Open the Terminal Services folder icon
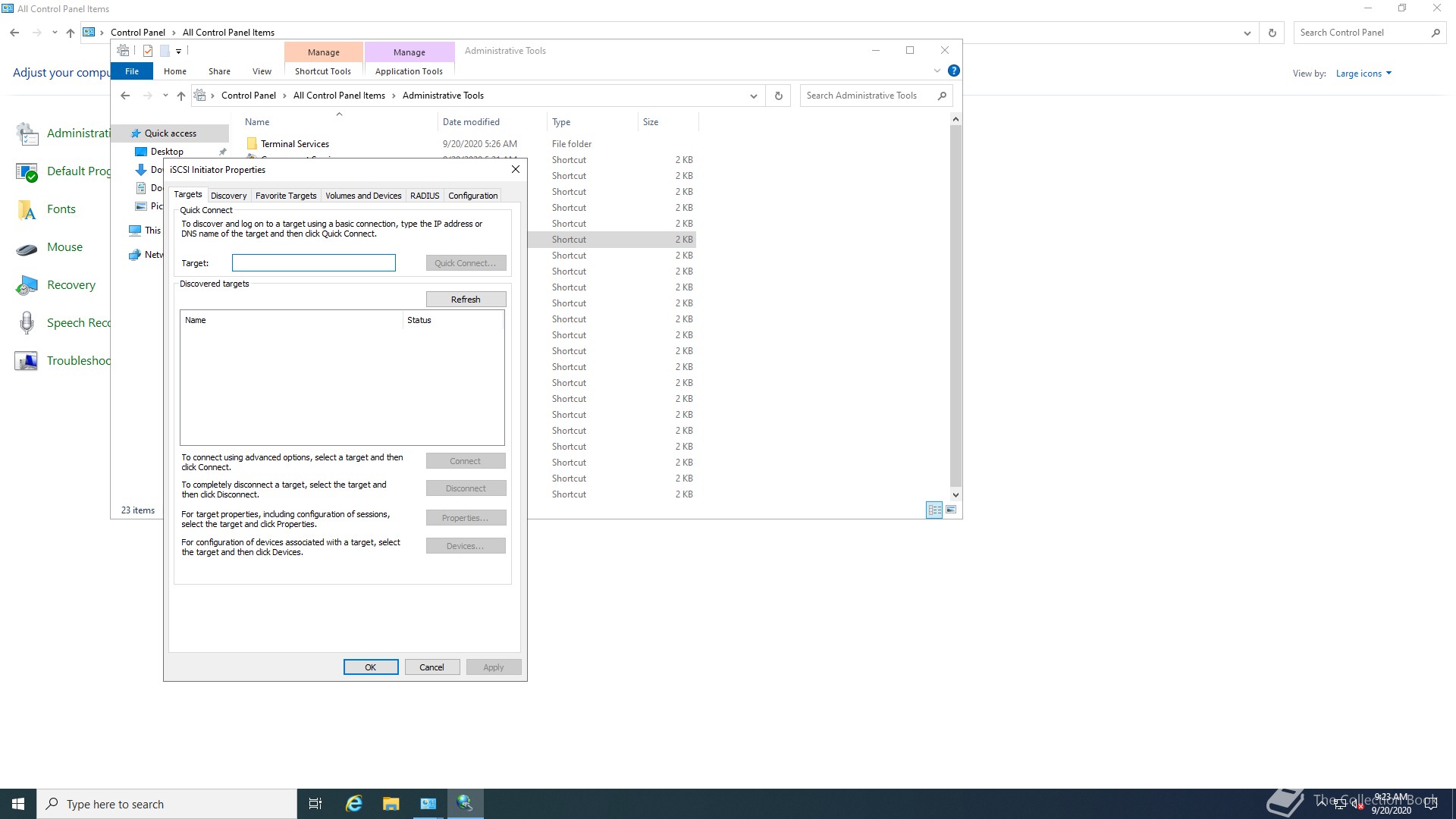This screenshot has width=1456, height=819. pyautogui.click(x=252, y=143)
